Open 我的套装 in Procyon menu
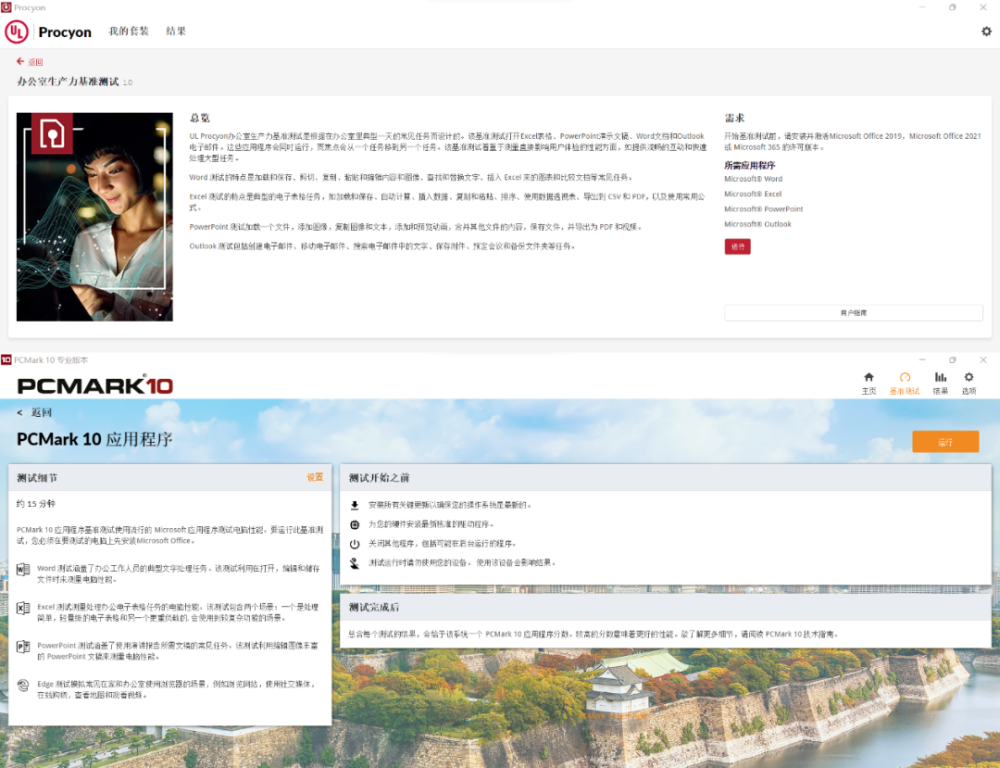The image size is (1000, 768). [x=129, y=31]
